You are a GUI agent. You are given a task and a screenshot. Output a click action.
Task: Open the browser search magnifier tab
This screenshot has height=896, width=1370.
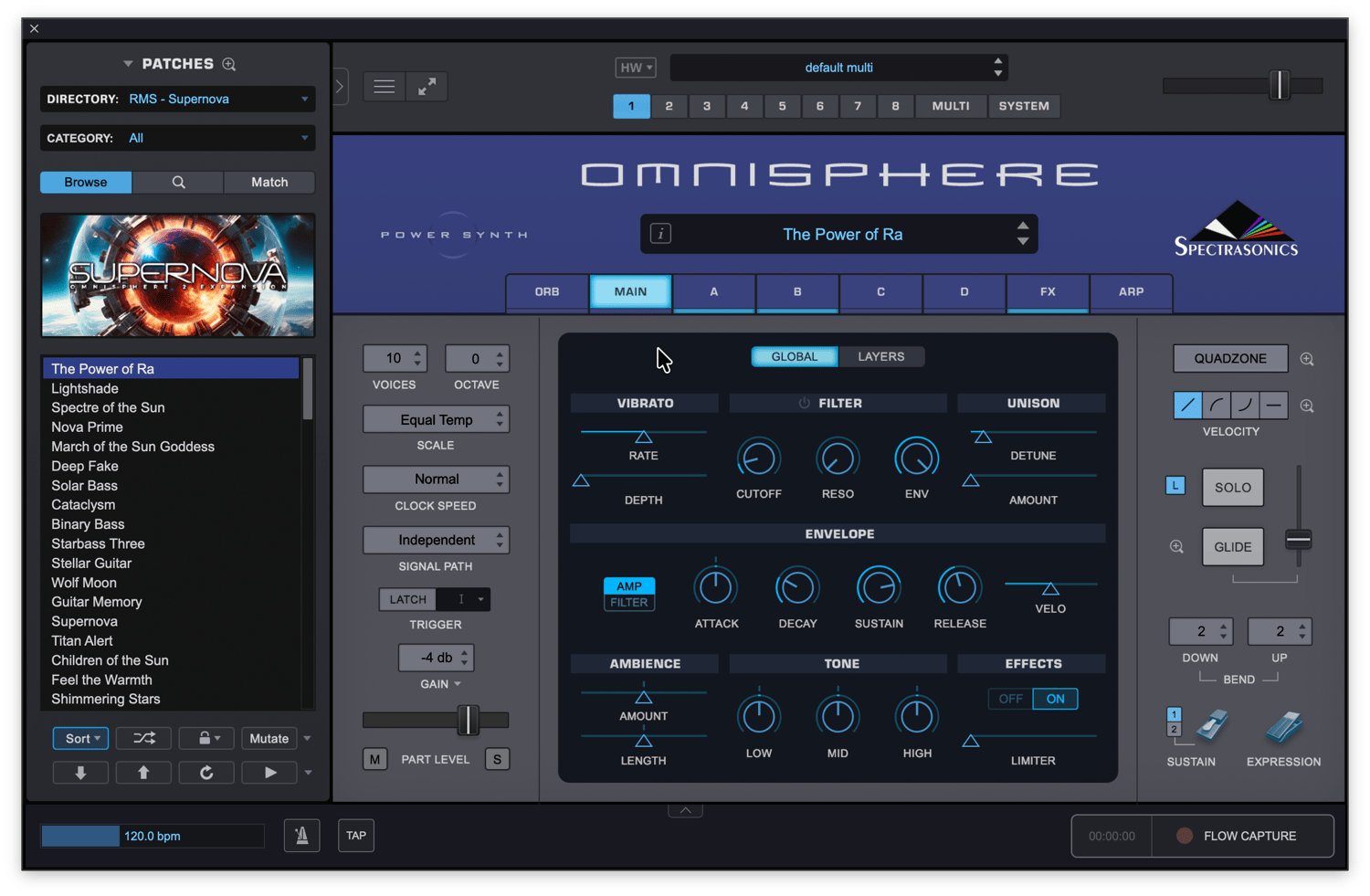click(x=178, y=183)
